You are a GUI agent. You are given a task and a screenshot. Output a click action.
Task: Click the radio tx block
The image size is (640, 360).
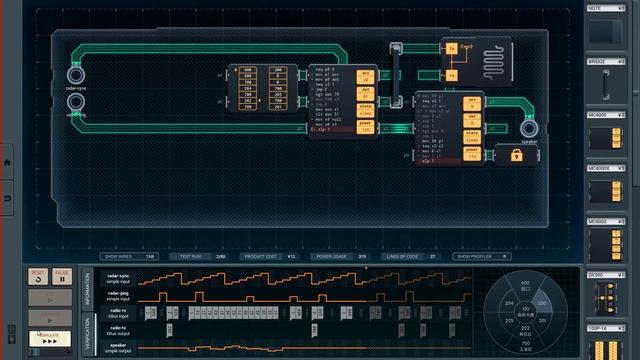pyautogui.click(x=451, y=49)
